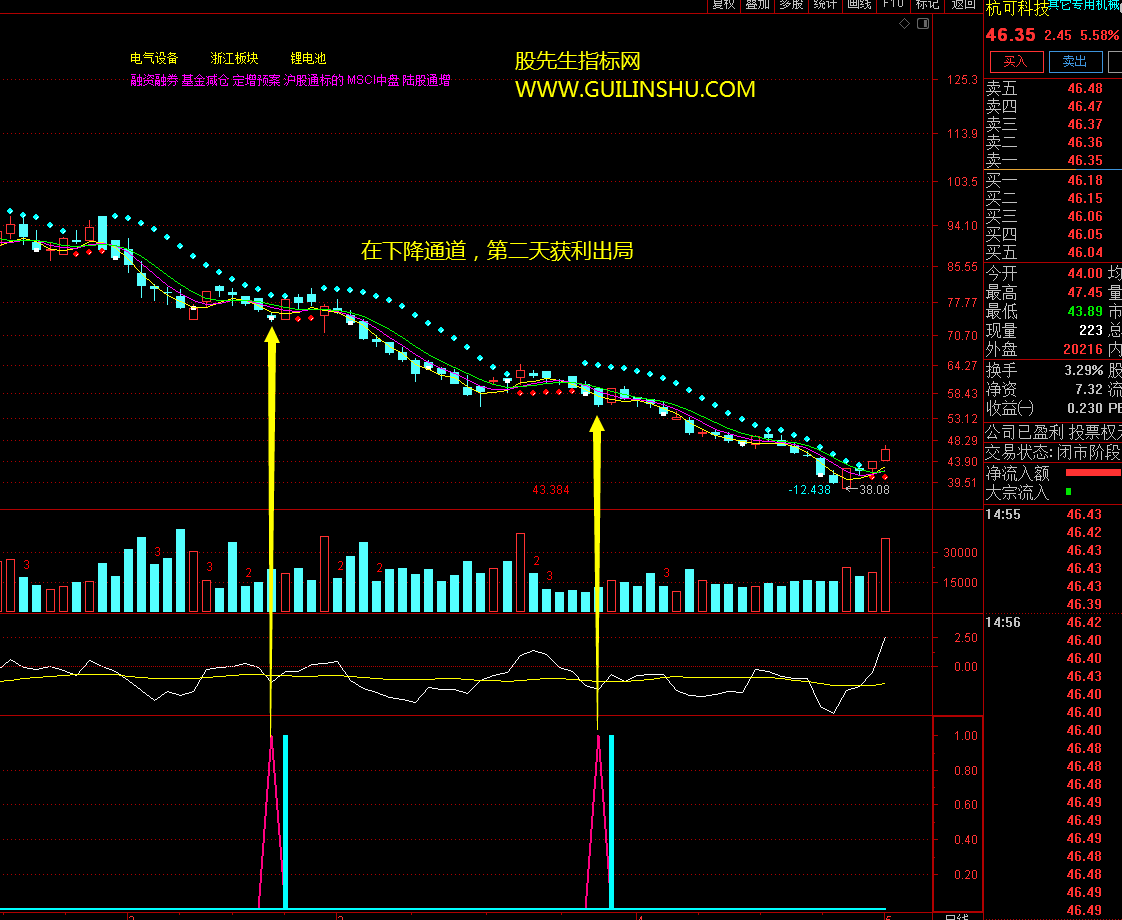Click the 标记 mark toolbar item
The width and height of the screenshot is (1122, 920).
pyautogui.click(x=927, y=5)
